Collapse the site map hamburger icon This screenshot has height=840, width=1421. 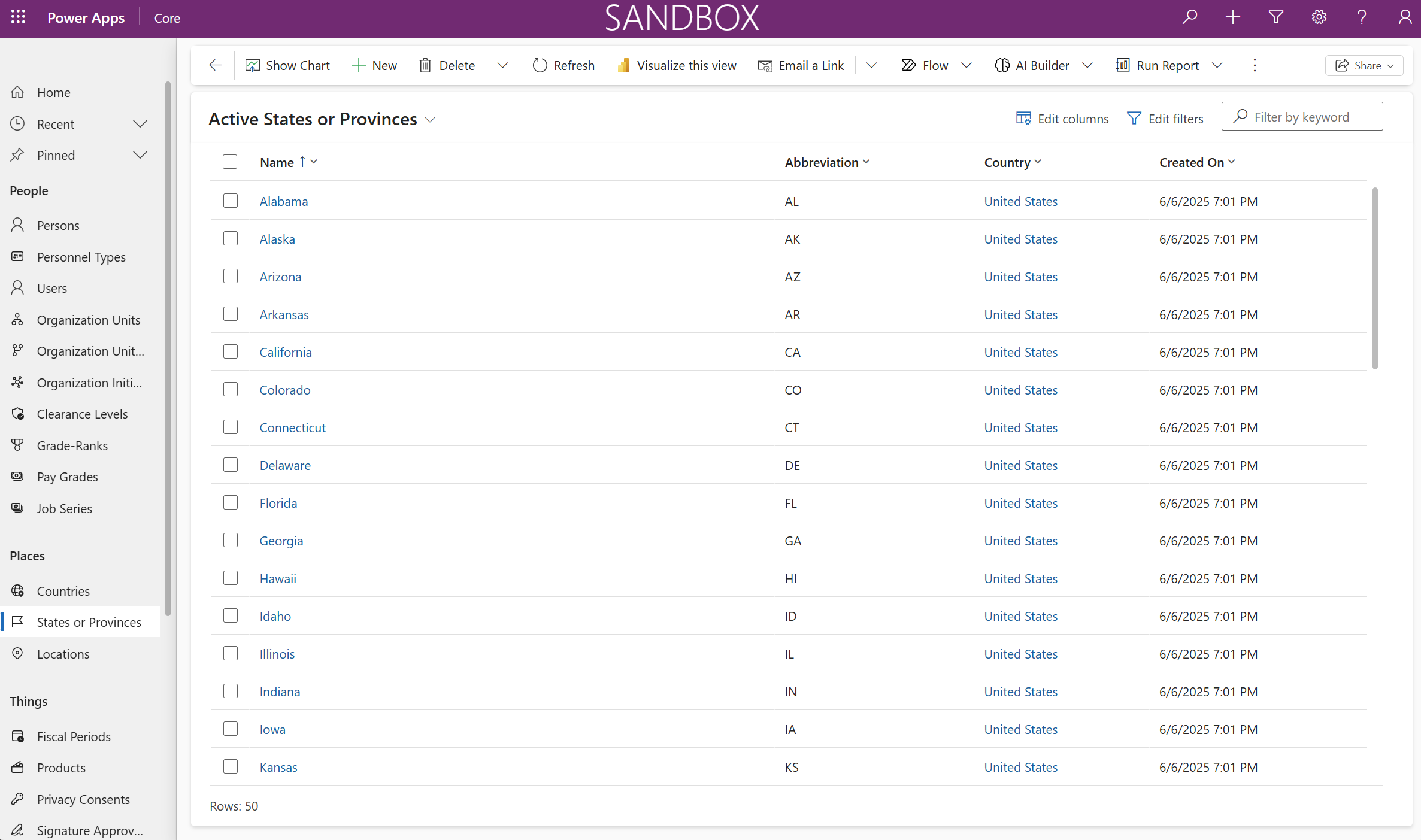tap(17, 57)
